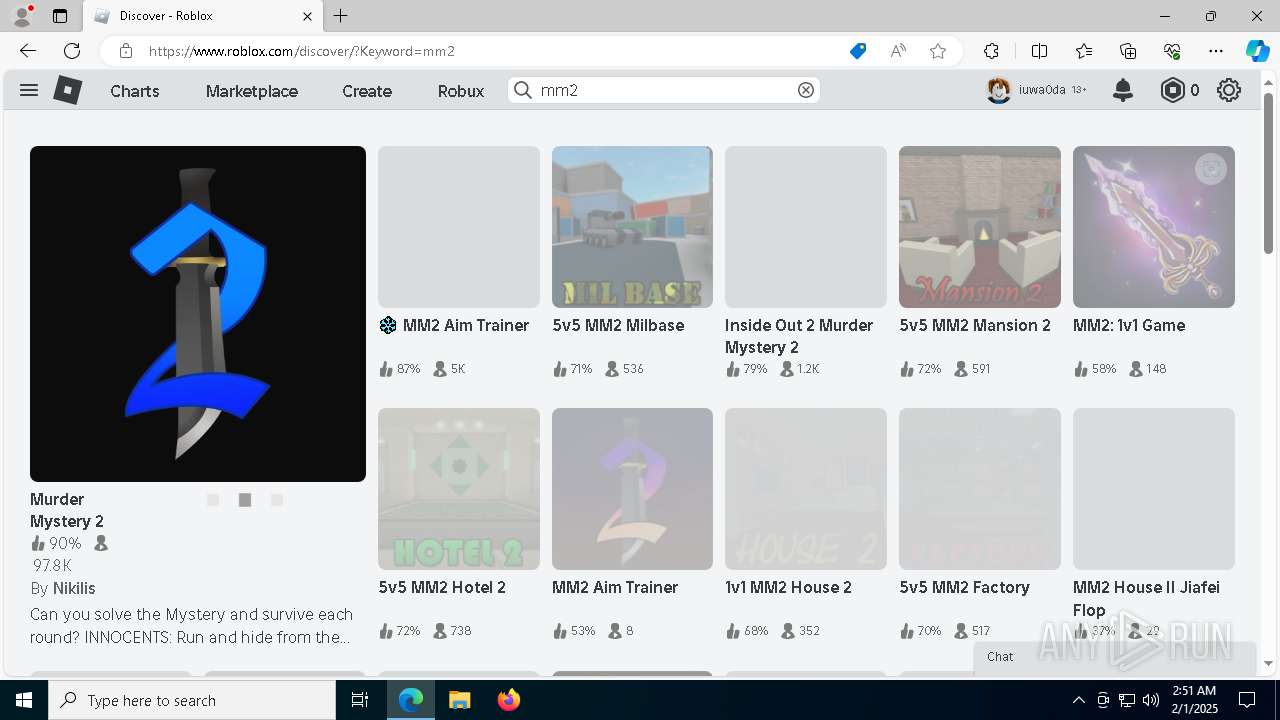
Task: Open Inside Out 2 Murder Mystery 2
Action: 806,227
